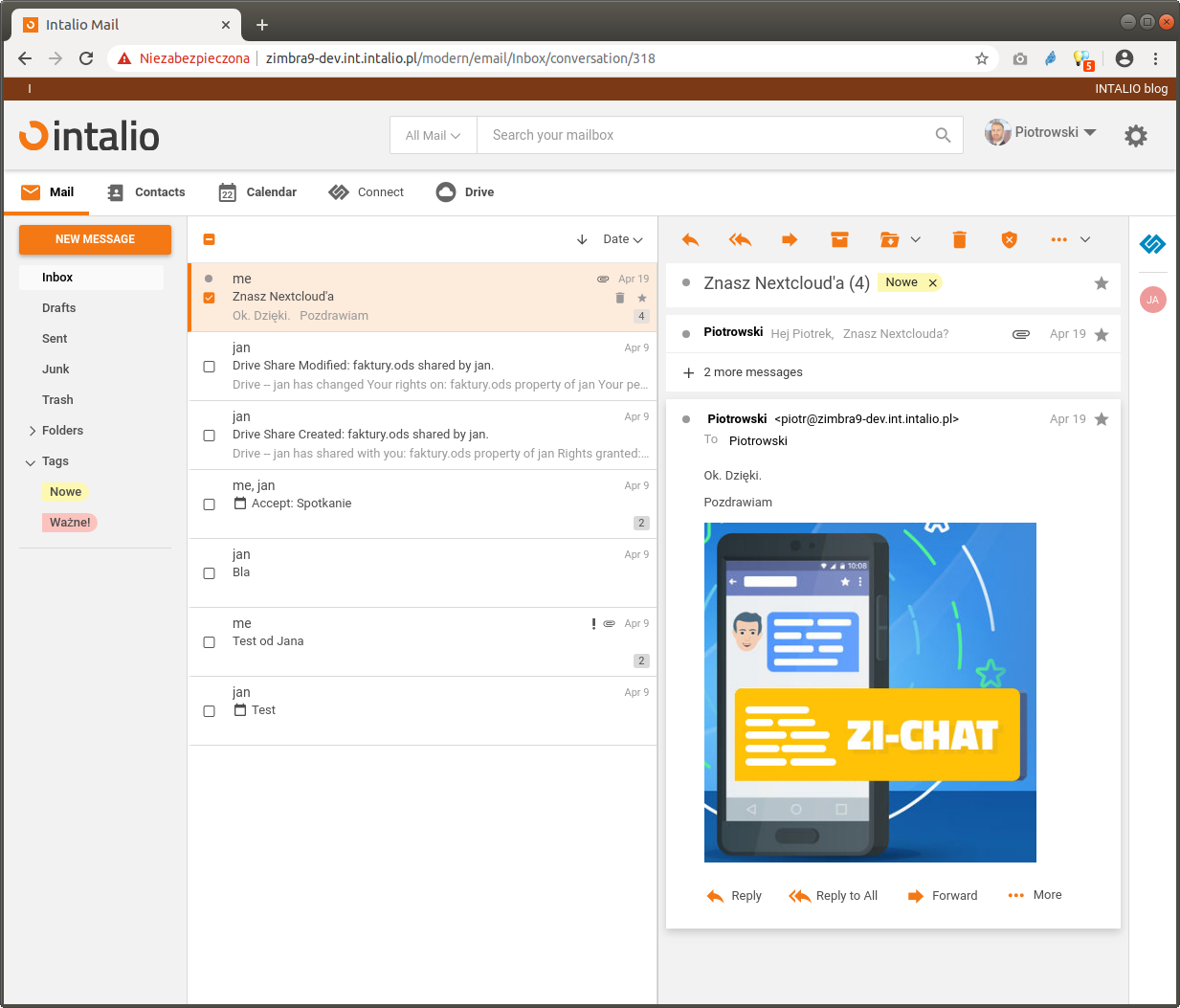Check Drive Share Modified email checkbox
The width and height of the screenshot is (1180, 1008).
tap(209, 367)
